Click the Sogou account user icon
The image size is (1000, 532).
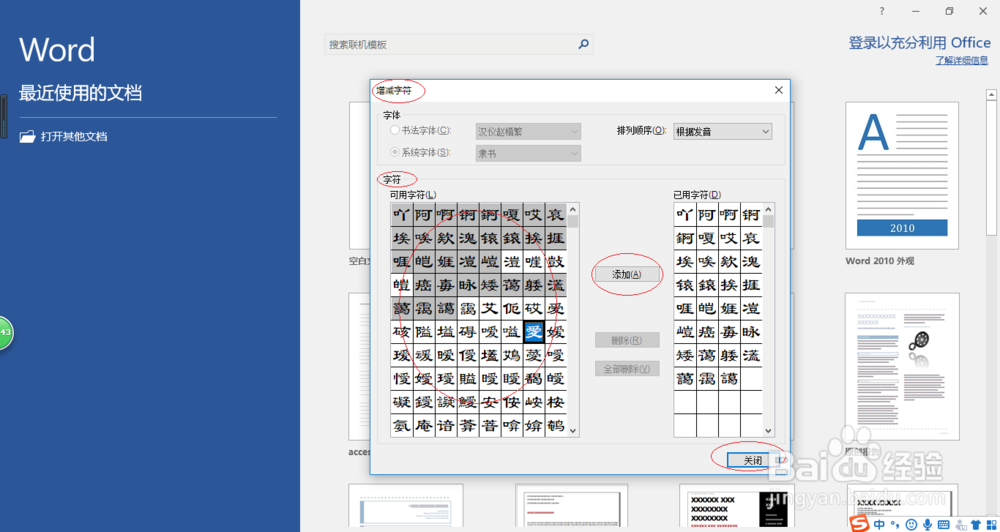[x=960, y=524]
